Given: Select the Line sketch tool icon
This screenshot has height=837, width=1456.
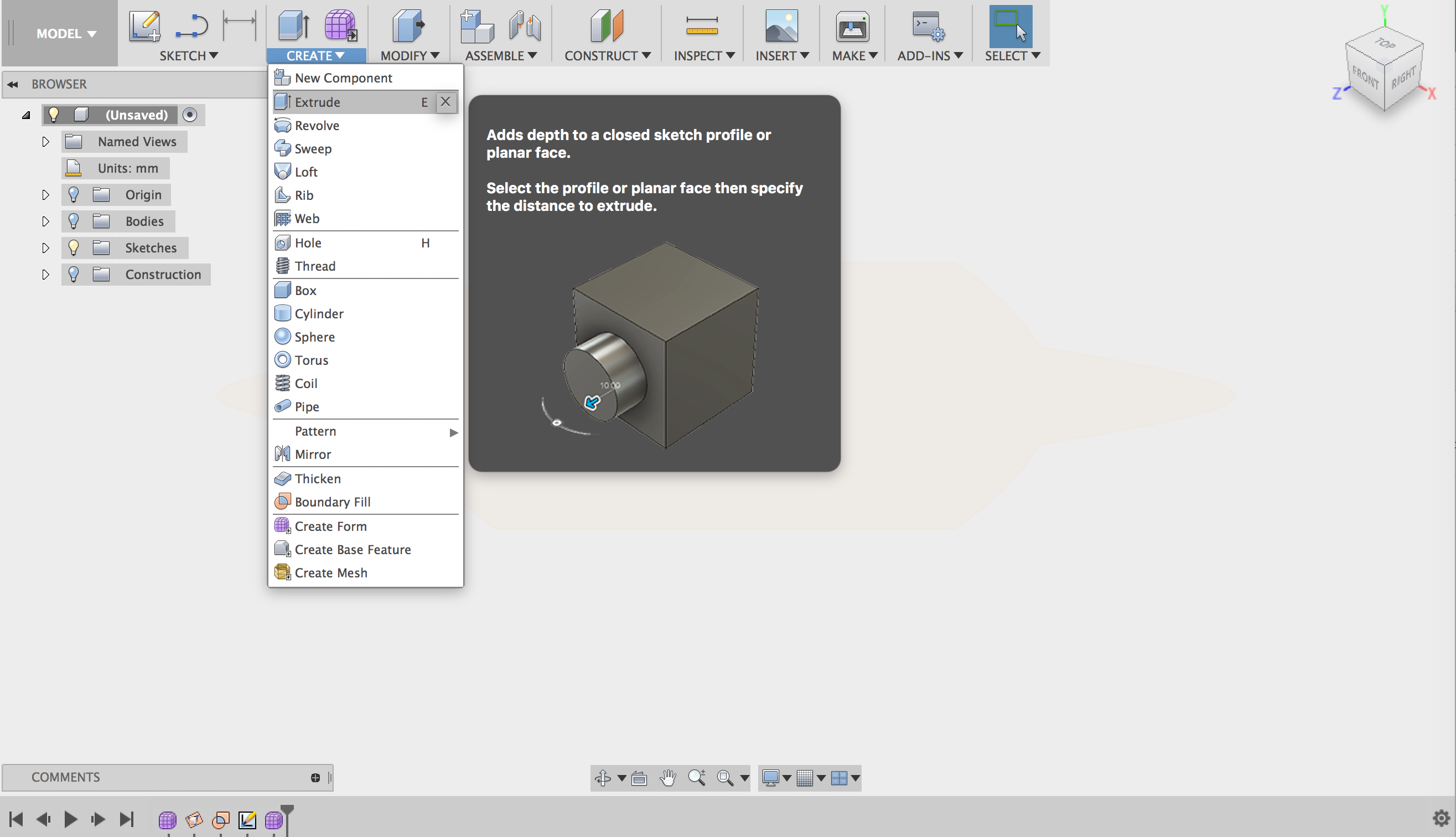Looking at the screenshot, I should click(x=192, y=26).
